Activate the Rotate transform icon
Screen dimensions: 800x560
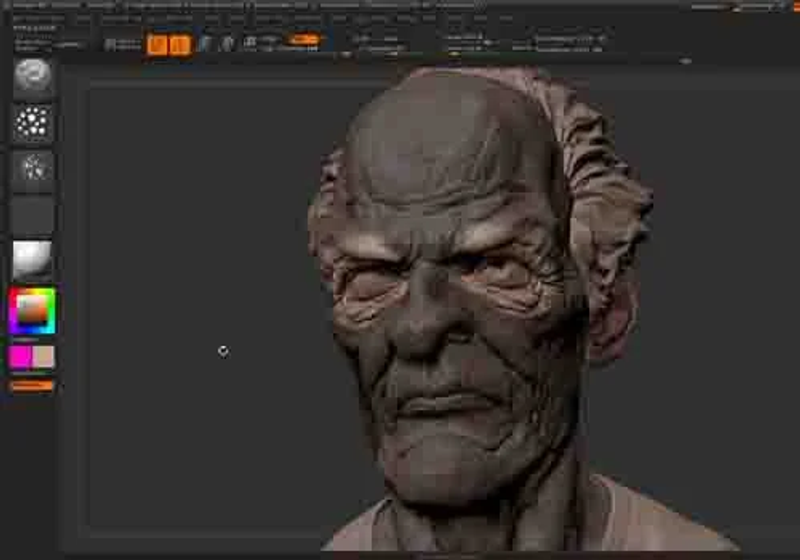[250, 42]
